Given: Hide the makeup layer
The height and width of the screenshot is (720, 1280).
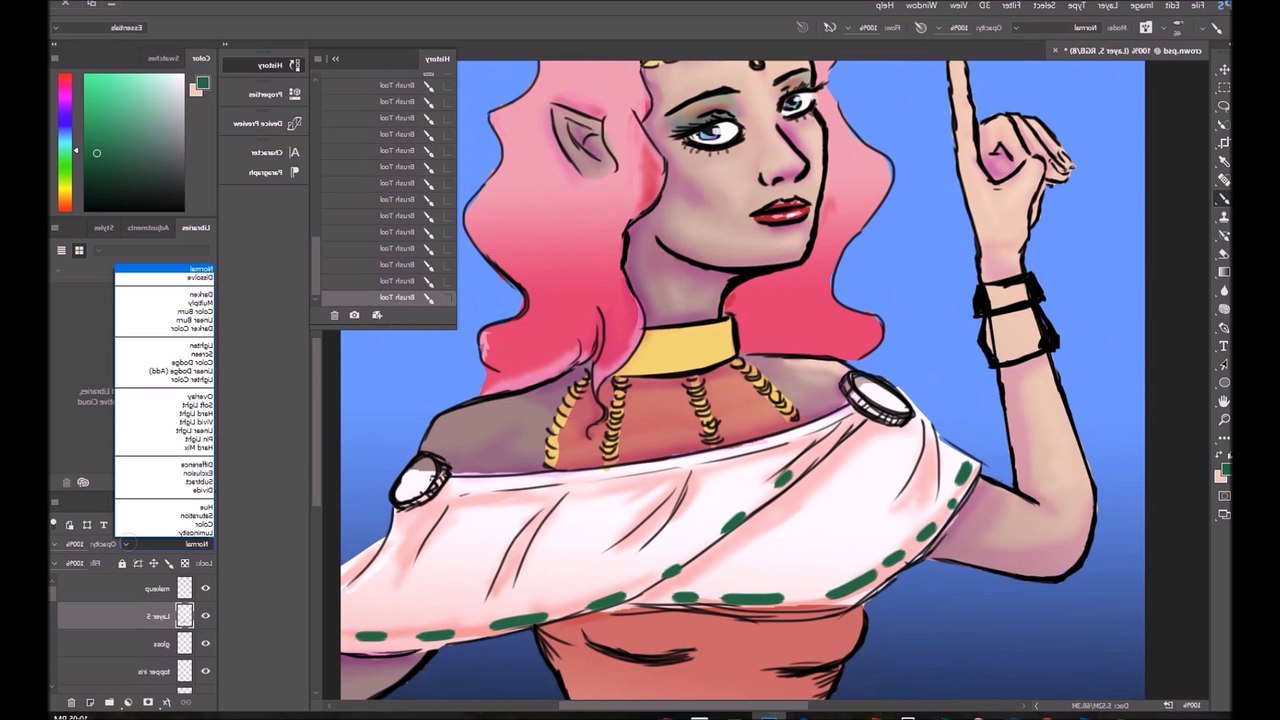Looking at the screenshot, I should pos(206,588).
